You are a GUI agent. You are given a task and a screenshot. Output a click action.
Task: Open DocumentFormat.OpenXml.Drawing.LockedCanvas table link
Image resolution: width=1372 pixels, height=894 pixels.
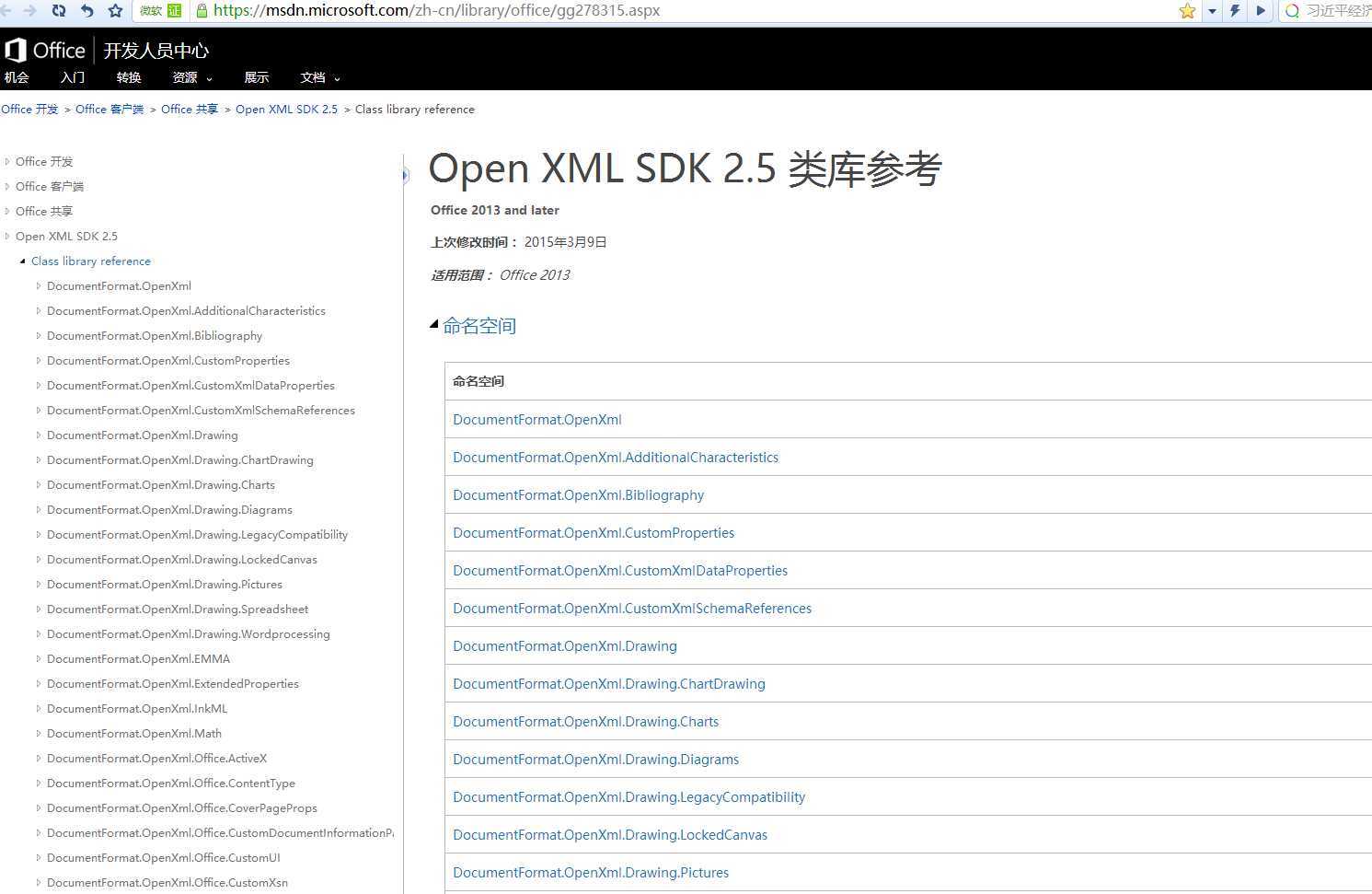tap(610, 835)
